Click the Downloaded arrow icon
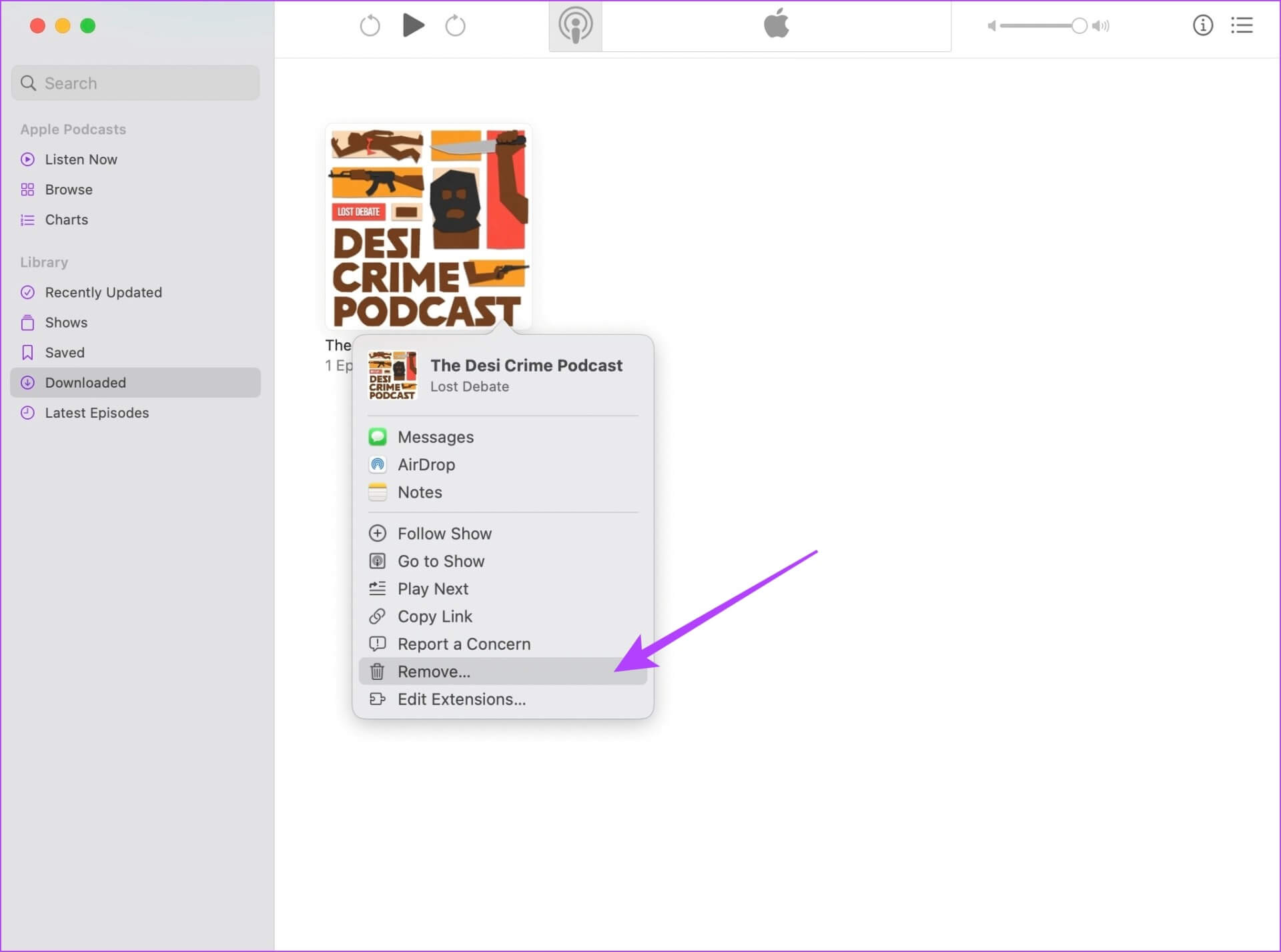This screenshot has width=1281, height=952. point(27,382)
